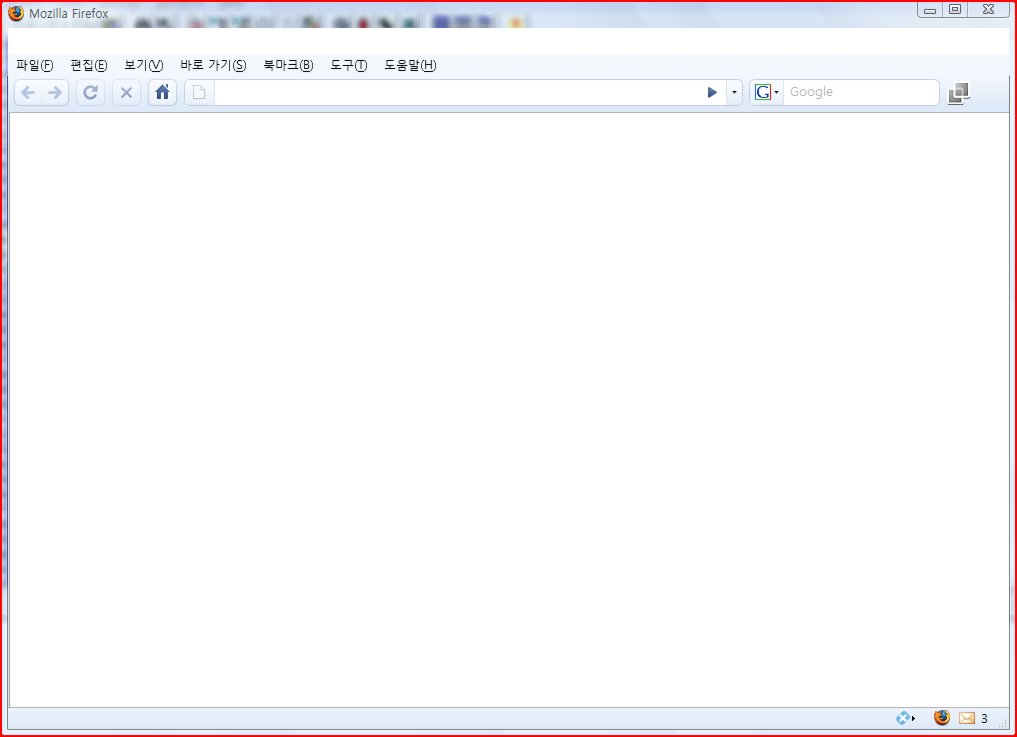Go to the Home page
1017x737 pixels.
click(162, 93)
